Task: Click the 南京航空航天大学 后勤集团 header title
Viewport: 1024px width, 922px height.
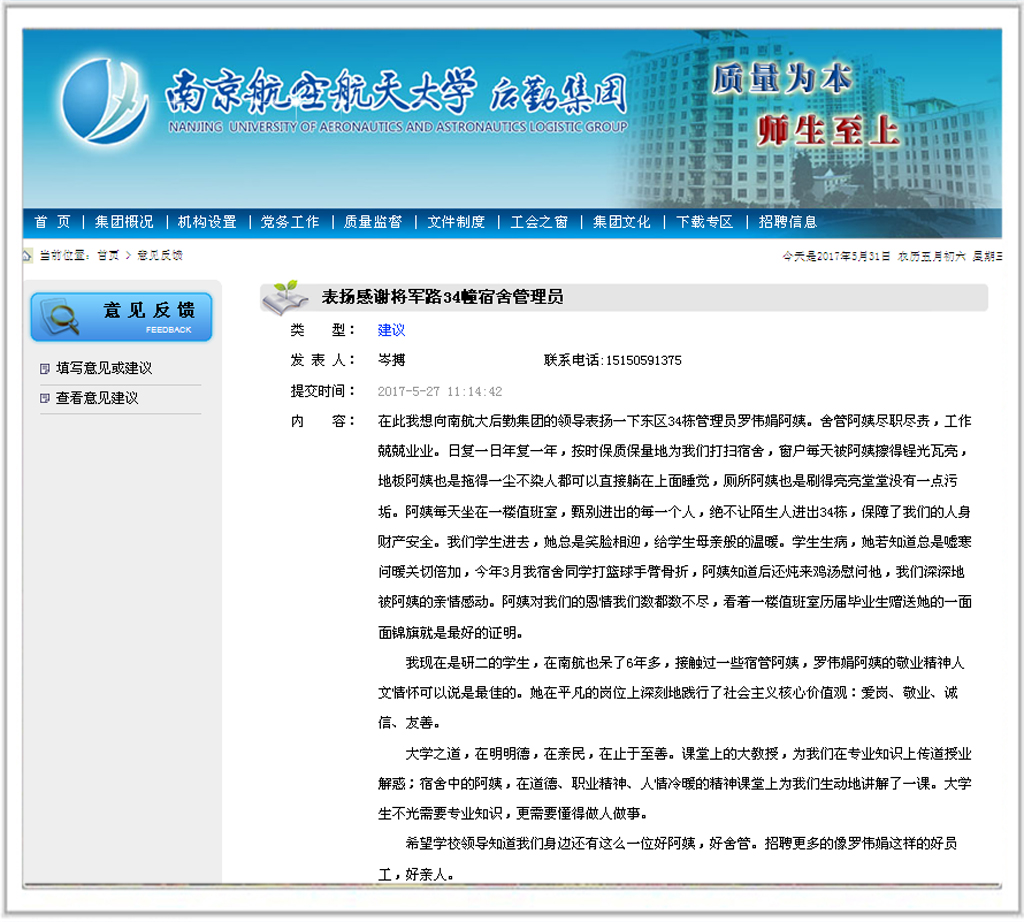Action: (396, 91)
